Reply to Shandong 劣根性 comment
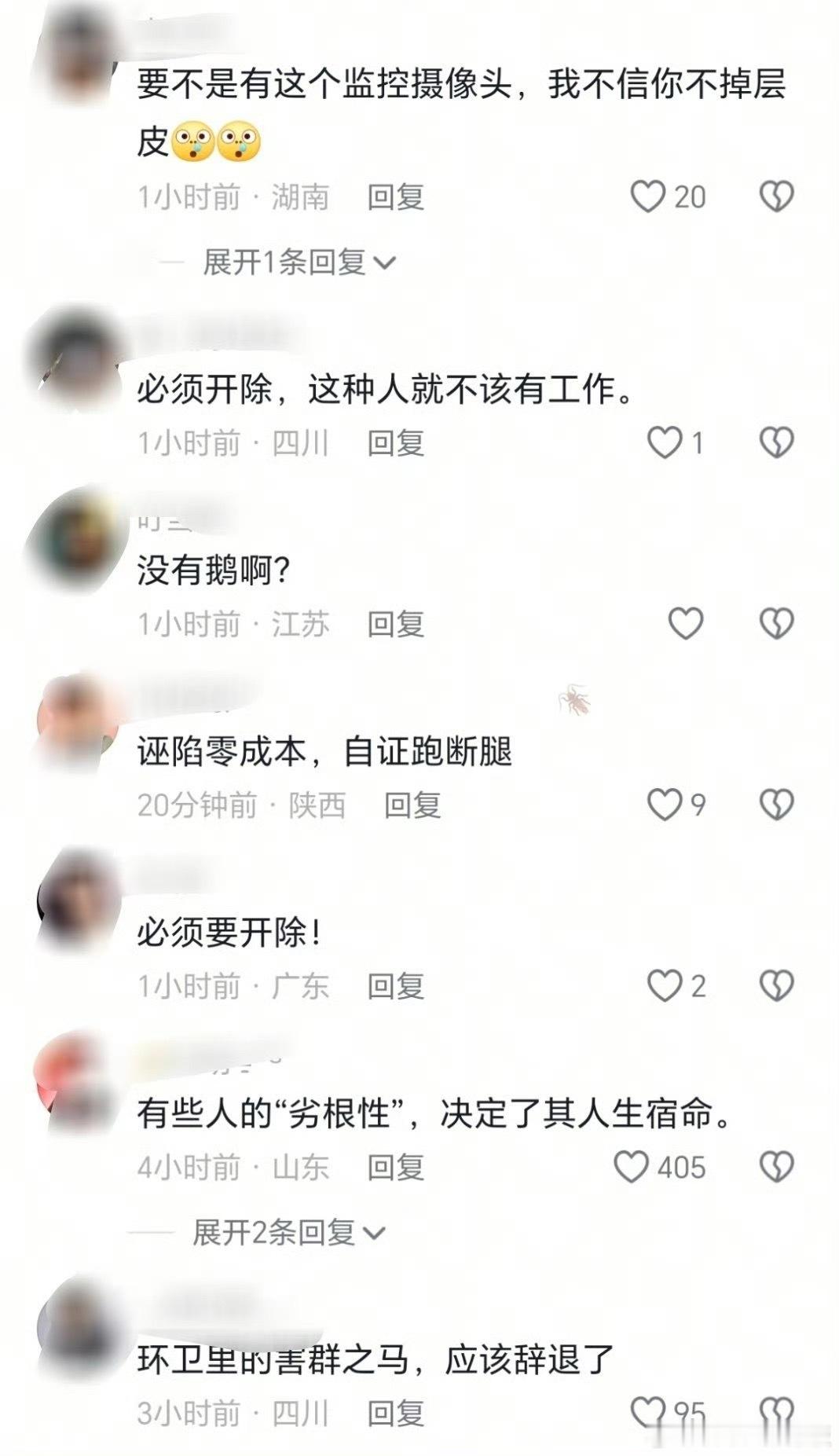839x1456 pixels. point(396,1168)
